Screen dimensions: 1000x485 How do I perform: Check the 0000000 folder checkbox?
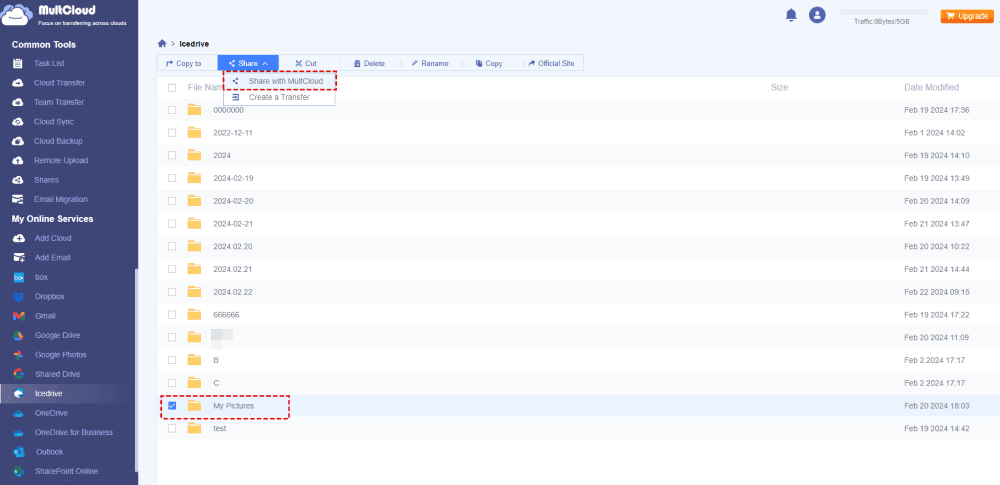172,110
